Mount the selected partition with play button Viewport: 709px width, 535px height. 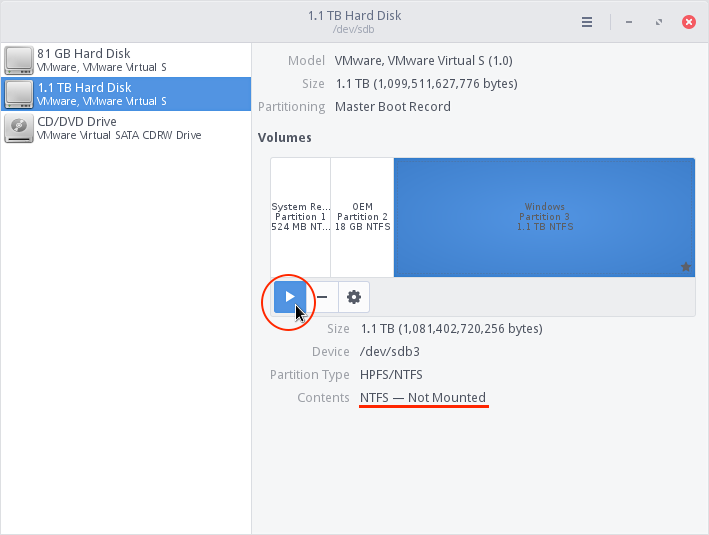point(290,297)
